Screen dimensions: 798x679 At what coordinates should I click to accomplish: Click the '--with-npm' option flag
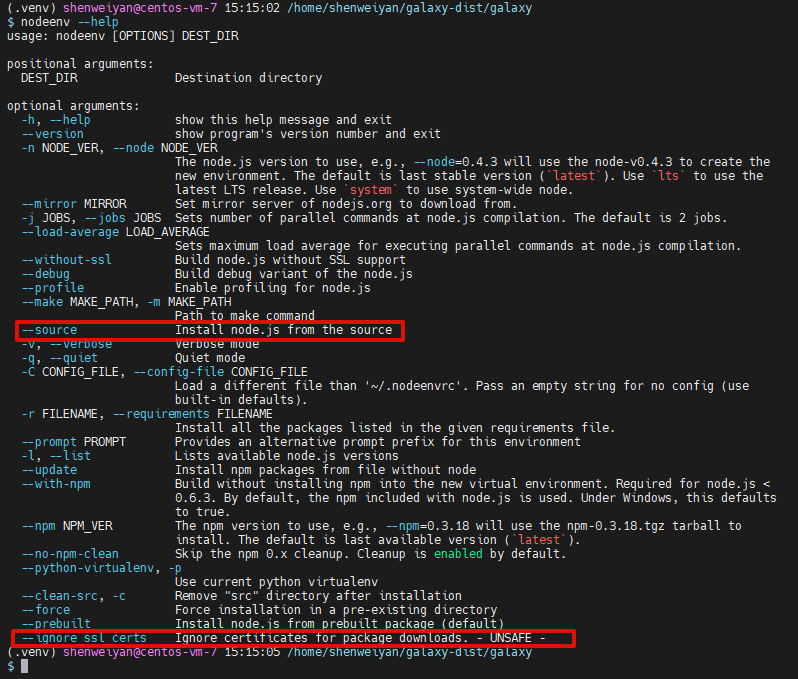coord(56,484)
